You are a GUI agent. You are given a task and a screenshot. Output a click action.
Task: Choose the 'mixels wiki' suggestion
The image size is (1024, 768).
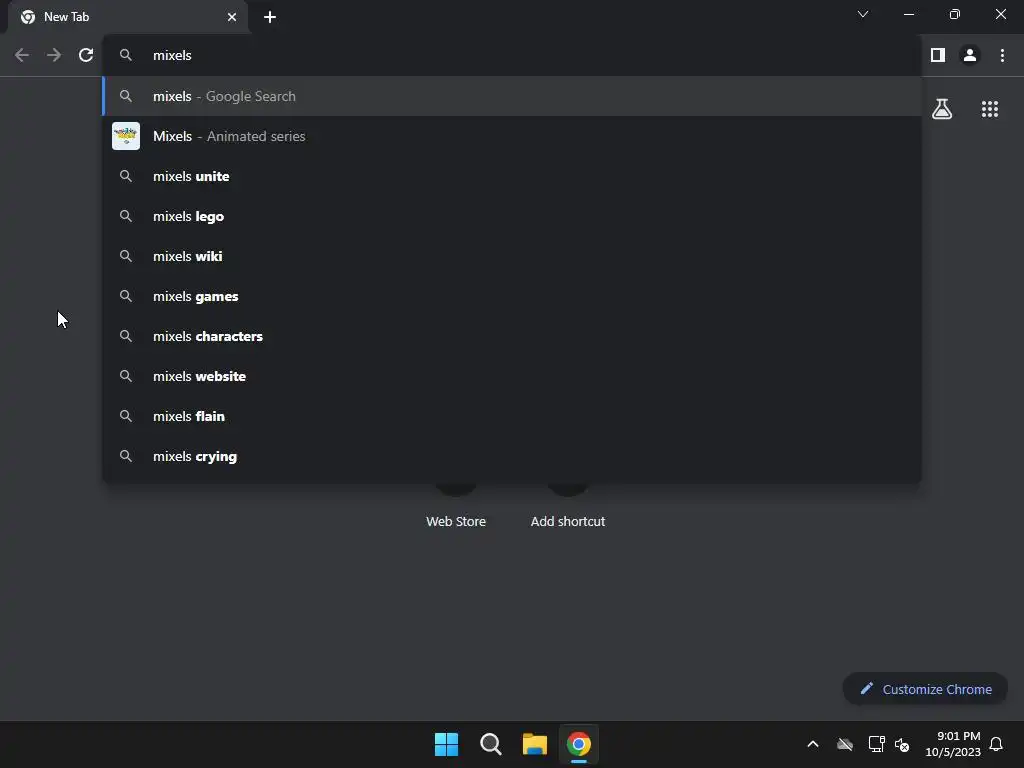(x=512, y=256)
